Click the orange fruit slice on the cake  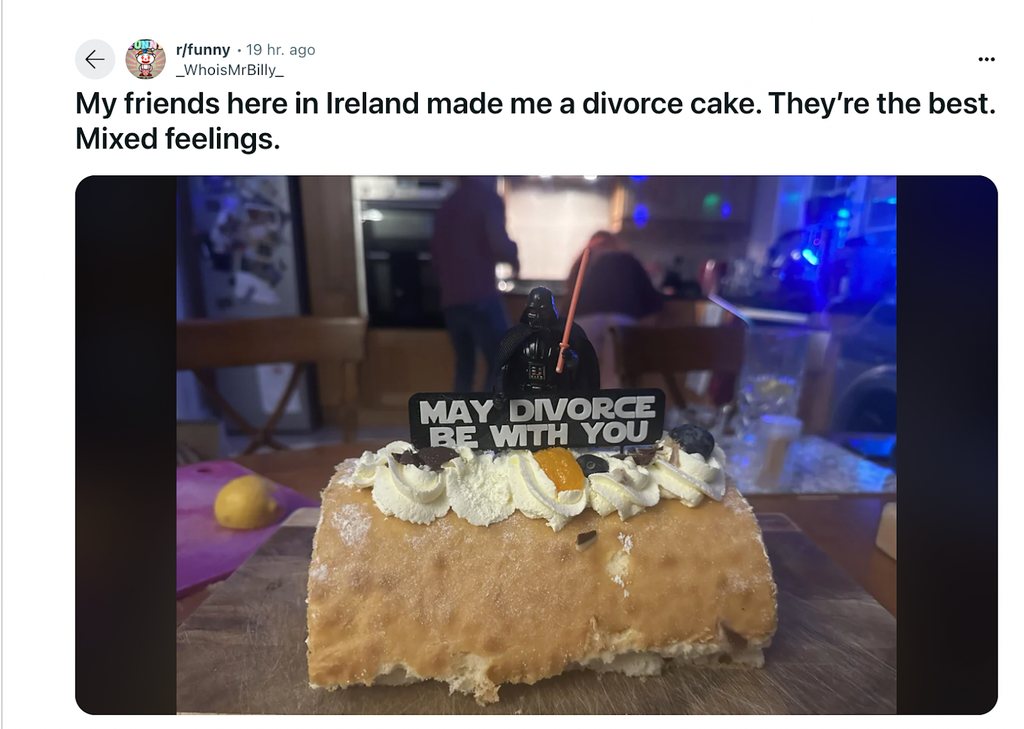point(560,468)
